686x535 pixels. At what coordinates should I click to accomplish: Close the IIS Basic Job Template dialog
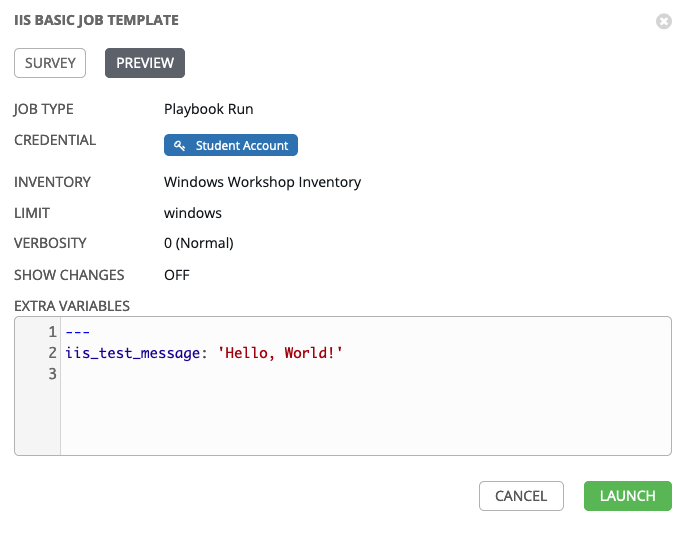[663, 21]
